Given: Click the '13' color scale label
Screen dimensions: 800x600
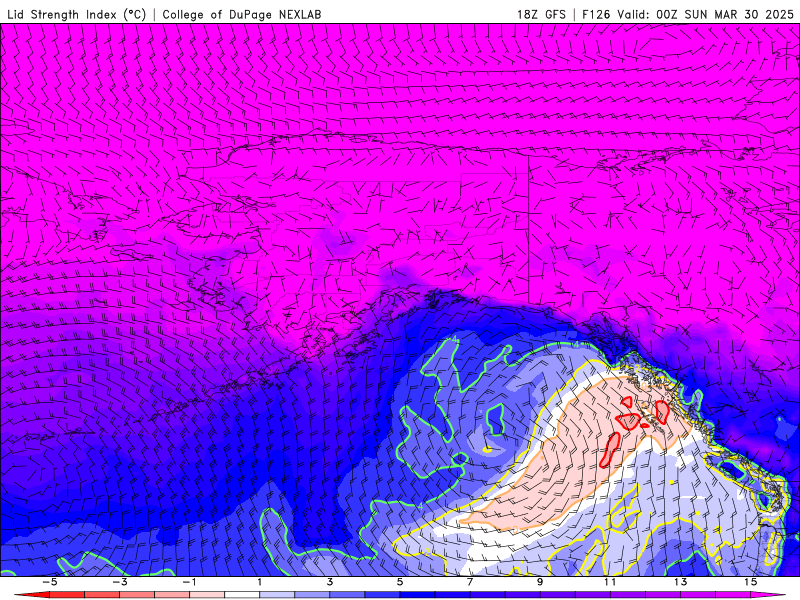Looking at the screenshot, I should pos(680,582).
